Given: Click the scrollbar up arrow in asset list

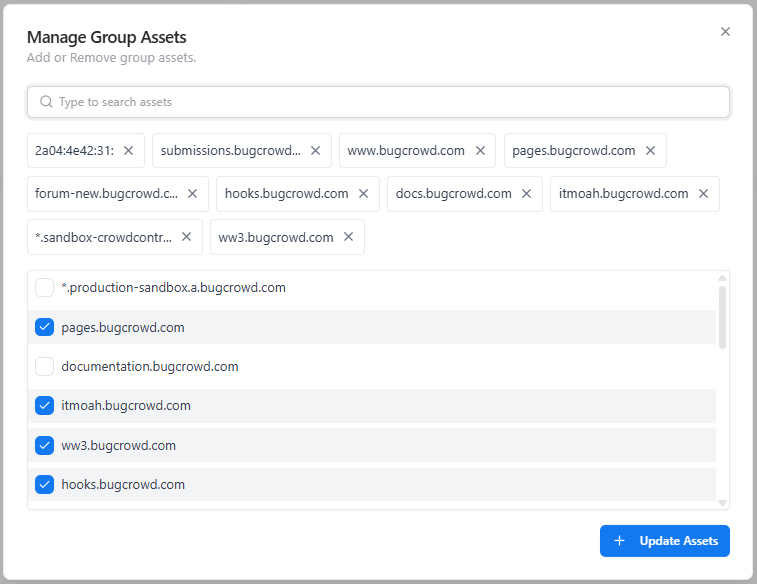Looking at the screenshot, I should pos(722,278).
